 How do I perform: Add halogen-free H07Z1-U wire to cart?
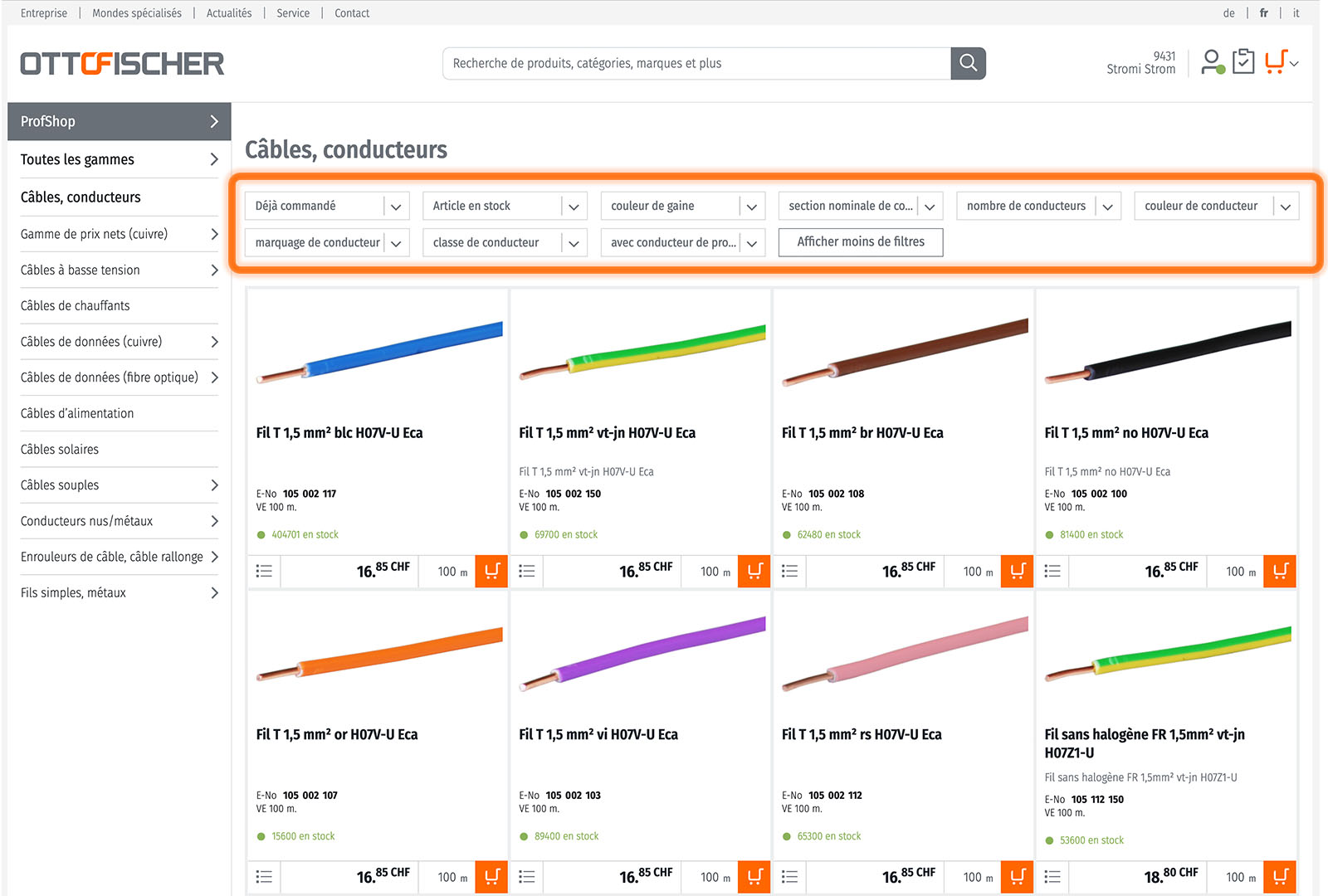pos(1280,877)
